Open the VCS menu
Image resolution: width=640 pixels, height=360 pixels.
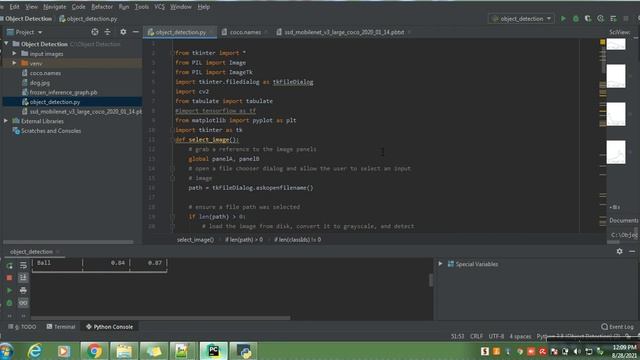point(159,7)
